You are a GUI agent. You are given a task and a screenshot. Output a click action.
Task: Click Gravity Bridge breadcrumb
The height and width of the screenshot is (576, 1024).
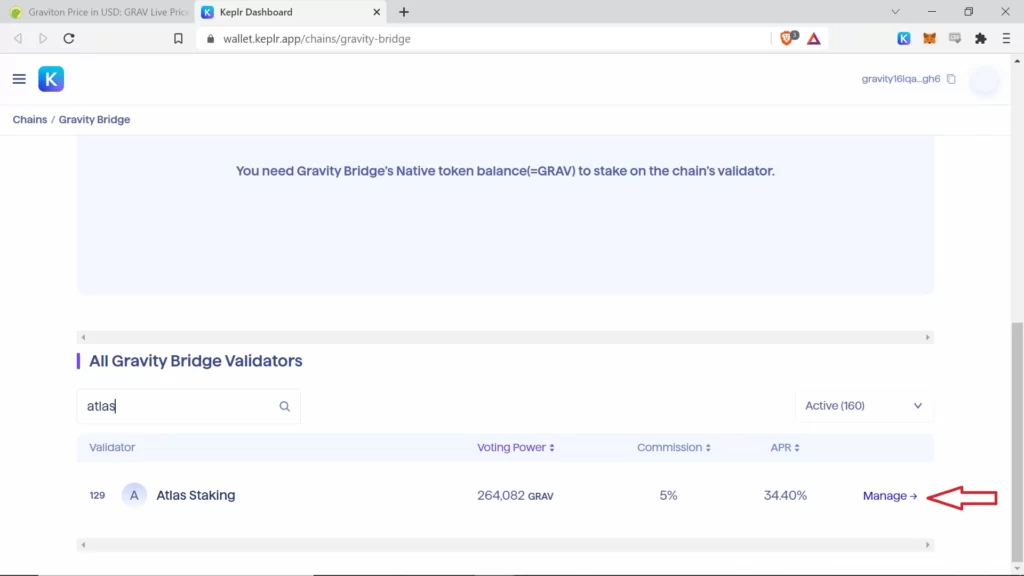(95, 120)
